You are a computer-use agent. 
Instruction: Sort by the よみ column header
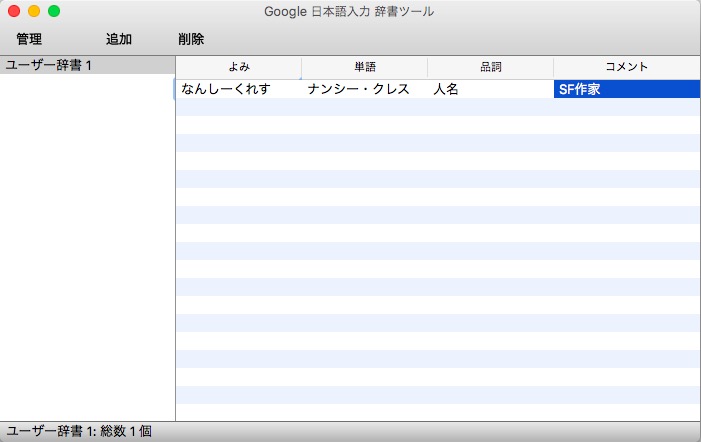click(x=239, y=67)
